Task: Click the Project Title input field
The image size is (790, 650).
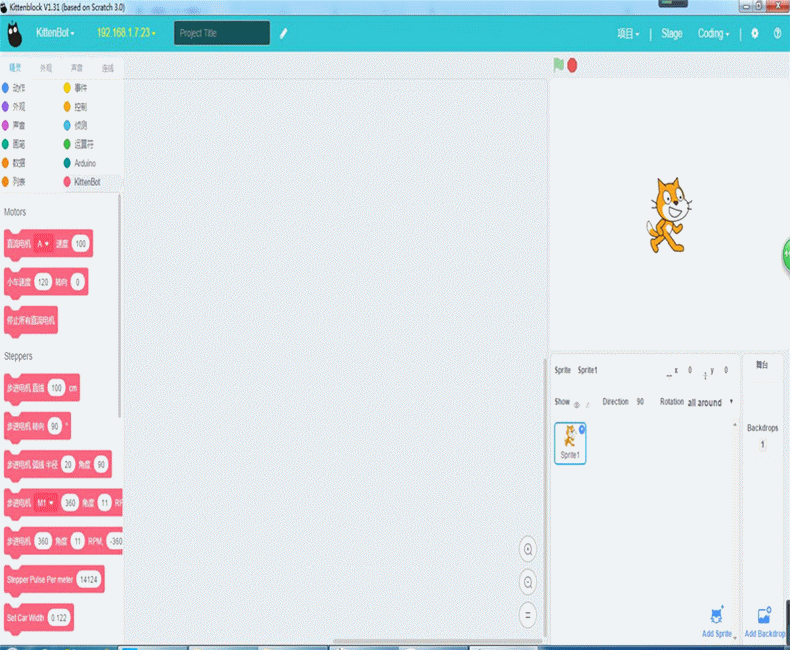Action: click(x=222, y=33)
